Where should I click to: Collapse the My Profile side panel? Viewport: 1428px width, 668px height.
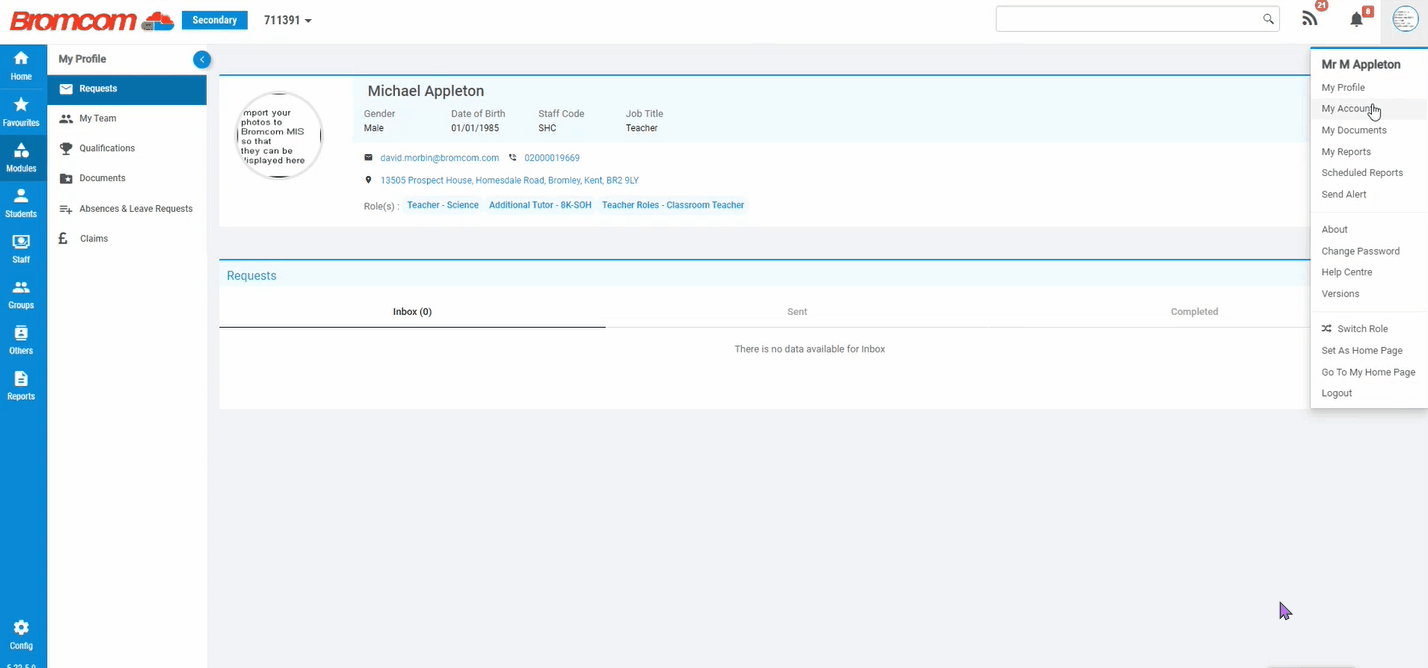point(202,60)
